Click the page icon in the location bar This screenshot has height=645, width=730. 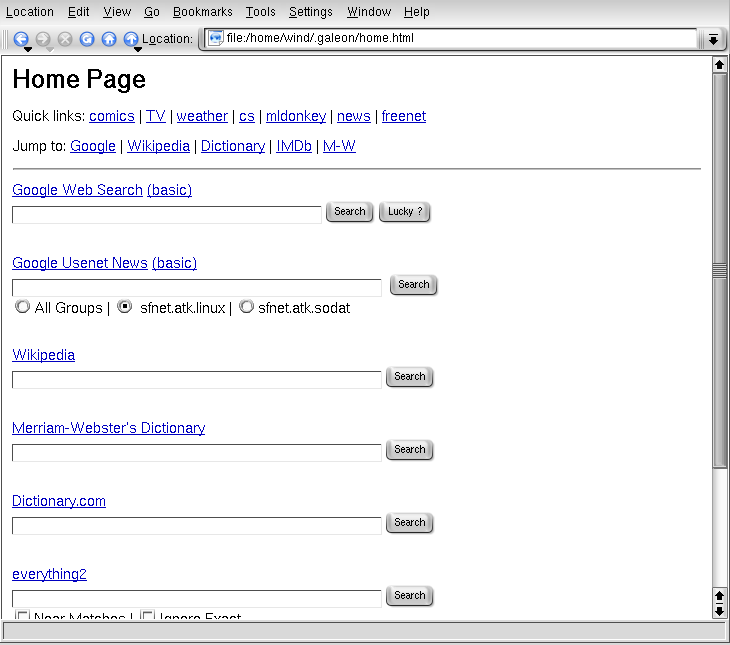[215, 39]
